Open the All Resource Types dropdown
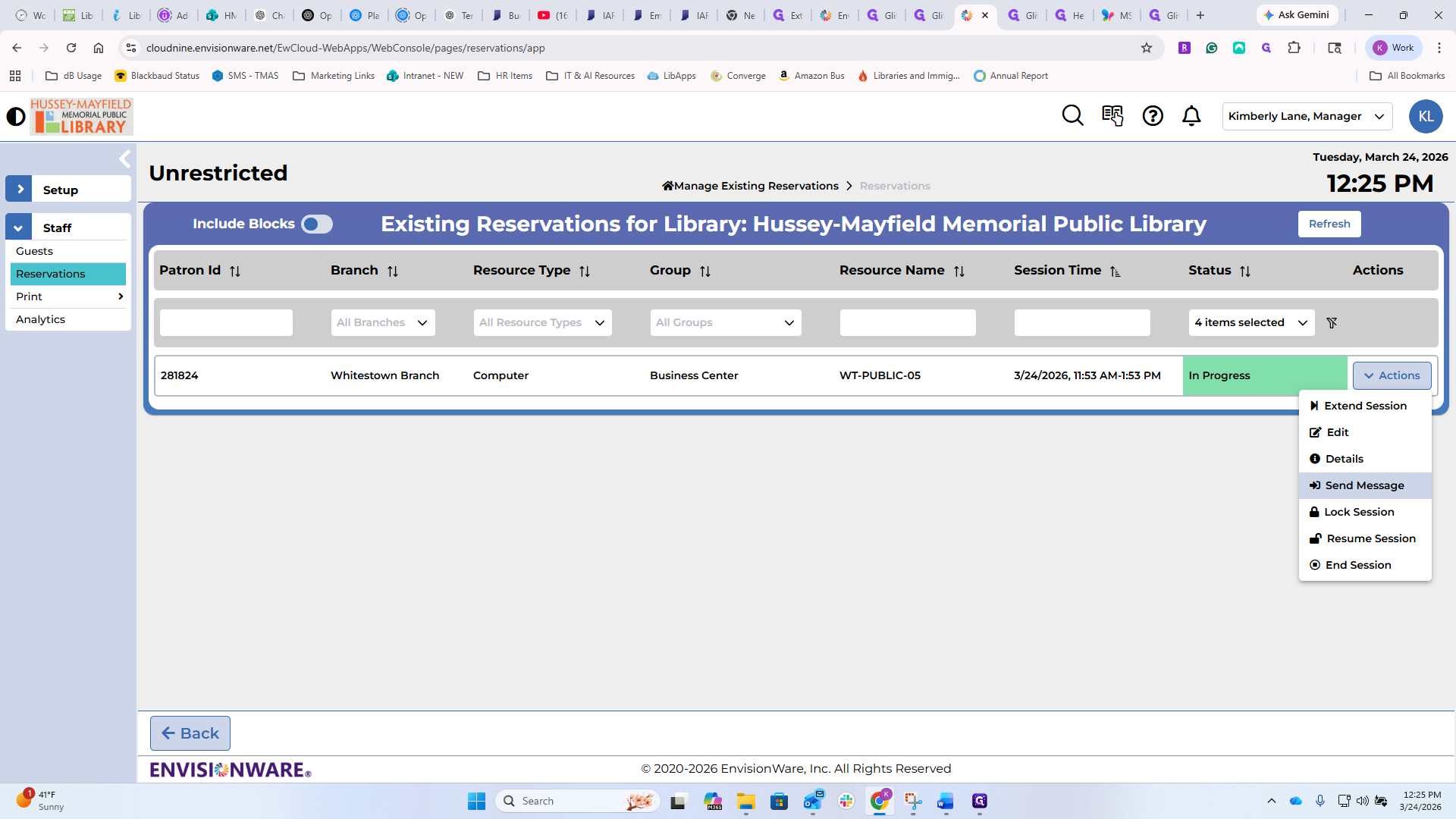 (542, 323)
